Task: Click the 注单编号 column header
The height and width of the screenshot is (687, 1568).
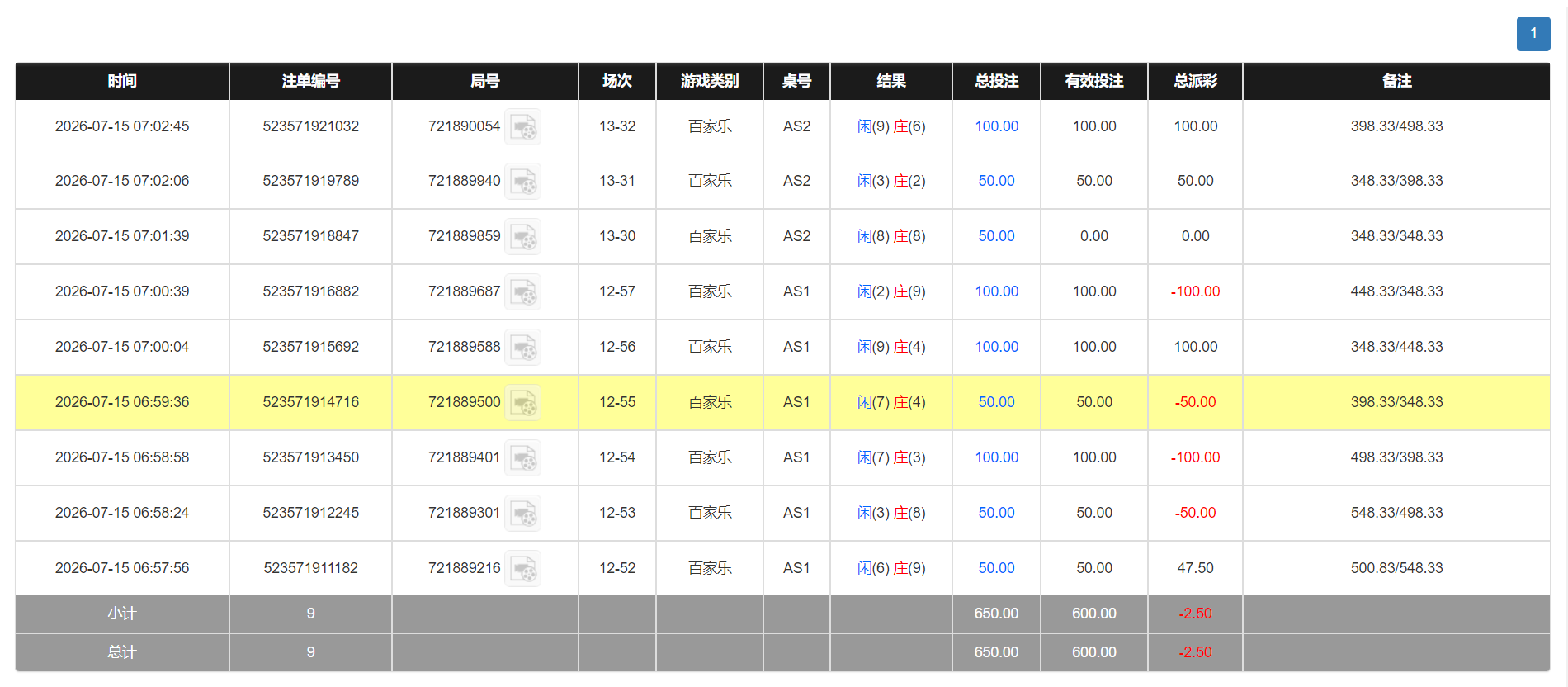Action: click(311, 81)
